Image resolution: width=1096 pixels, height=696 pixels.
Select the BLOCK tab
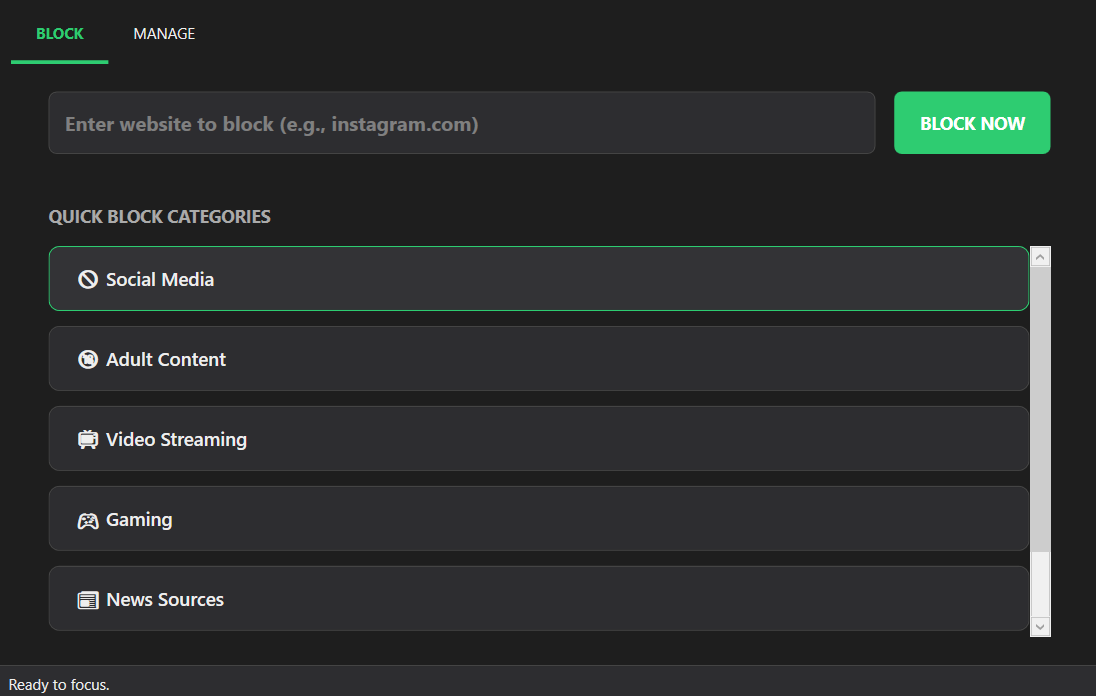pyautogui.click(x=60, y=34)
